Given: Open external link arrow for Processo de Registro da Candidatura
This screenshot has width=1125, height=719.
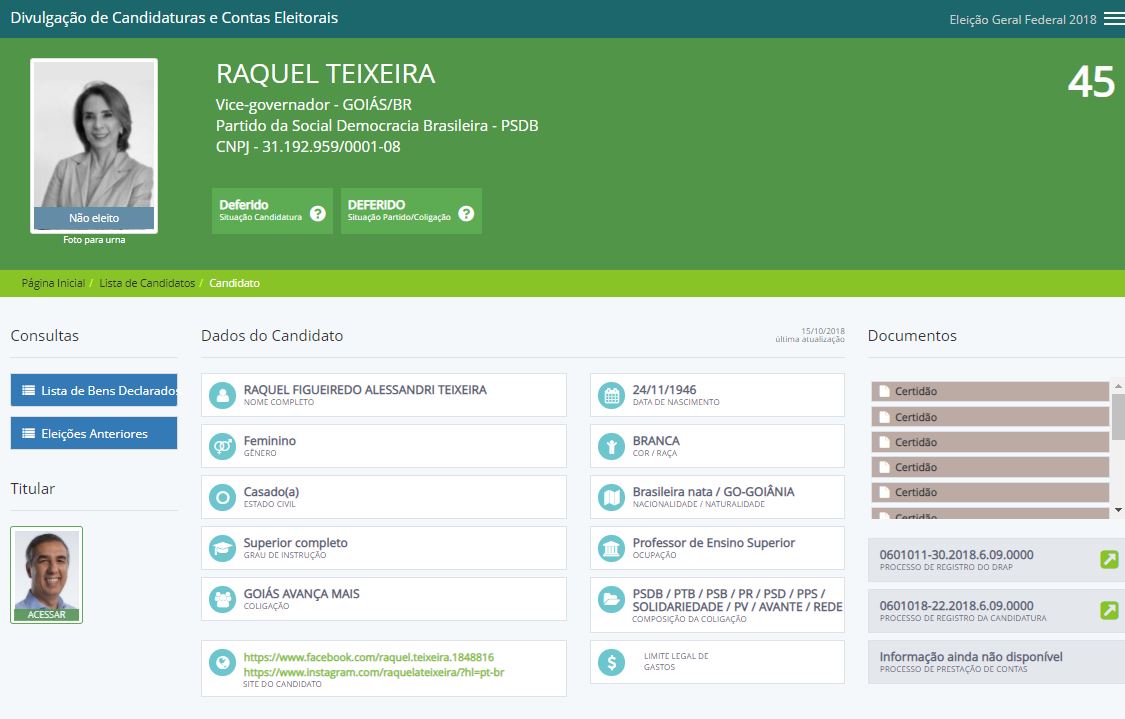Looking at the screenshot, I should coord(1109,610).
